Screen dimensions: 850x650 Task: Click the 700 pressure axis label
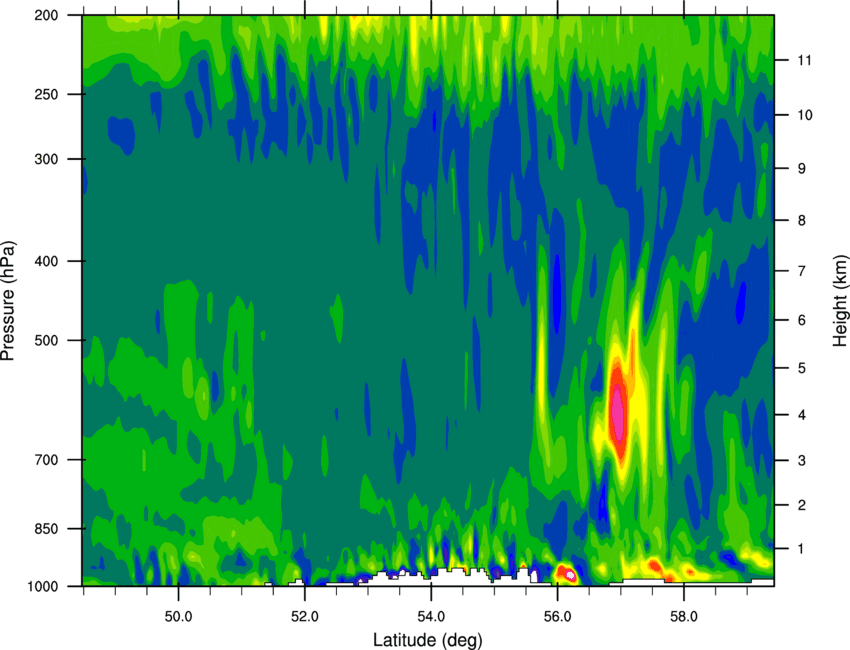pos(46,460)
